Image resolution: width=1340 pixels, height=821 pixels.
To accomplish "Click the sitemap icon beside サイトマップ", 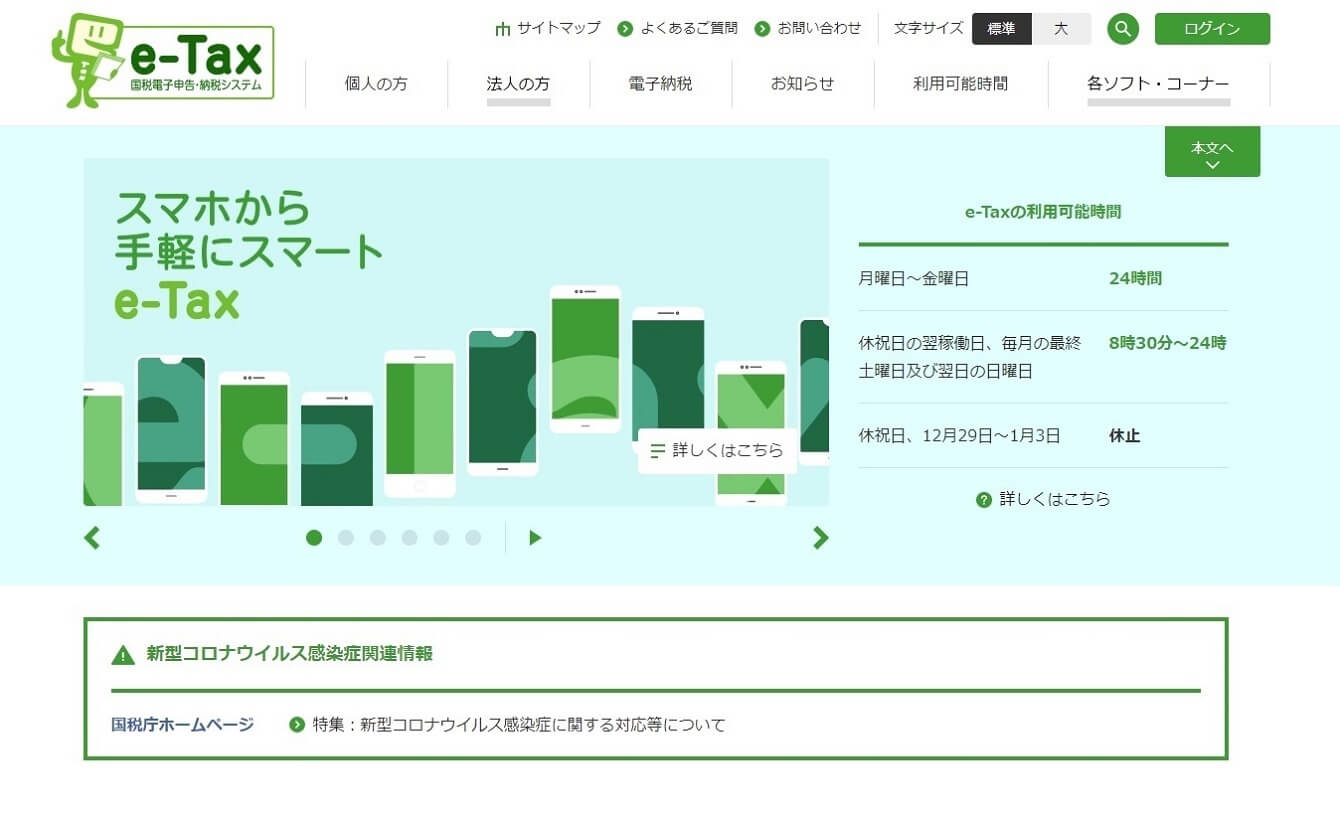I will click(x=503, y=29).
